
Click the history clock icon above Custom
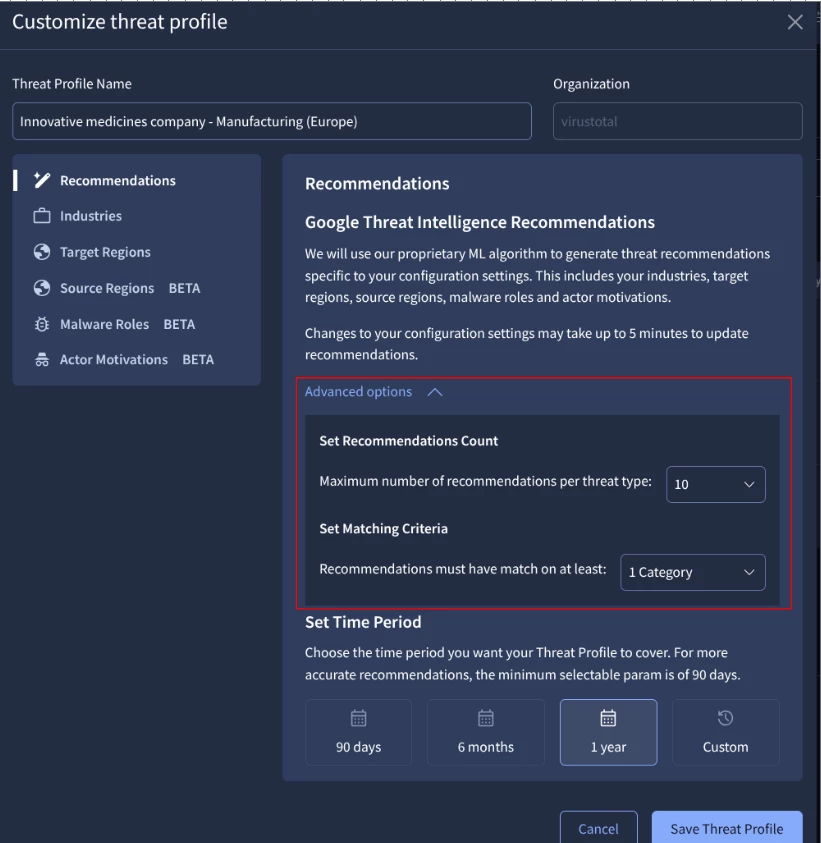(x=725, y=718)
